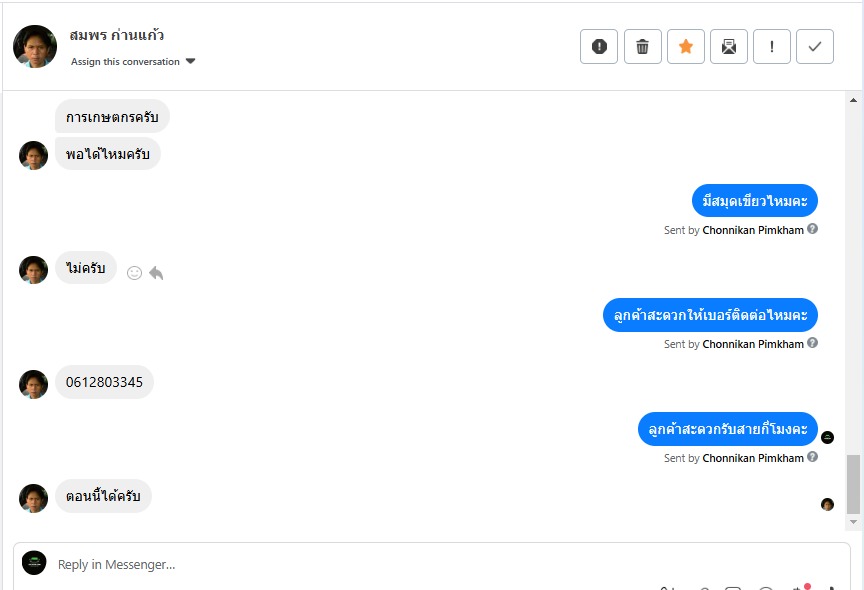Delete conversation using trash icon

tap(642, 47)
